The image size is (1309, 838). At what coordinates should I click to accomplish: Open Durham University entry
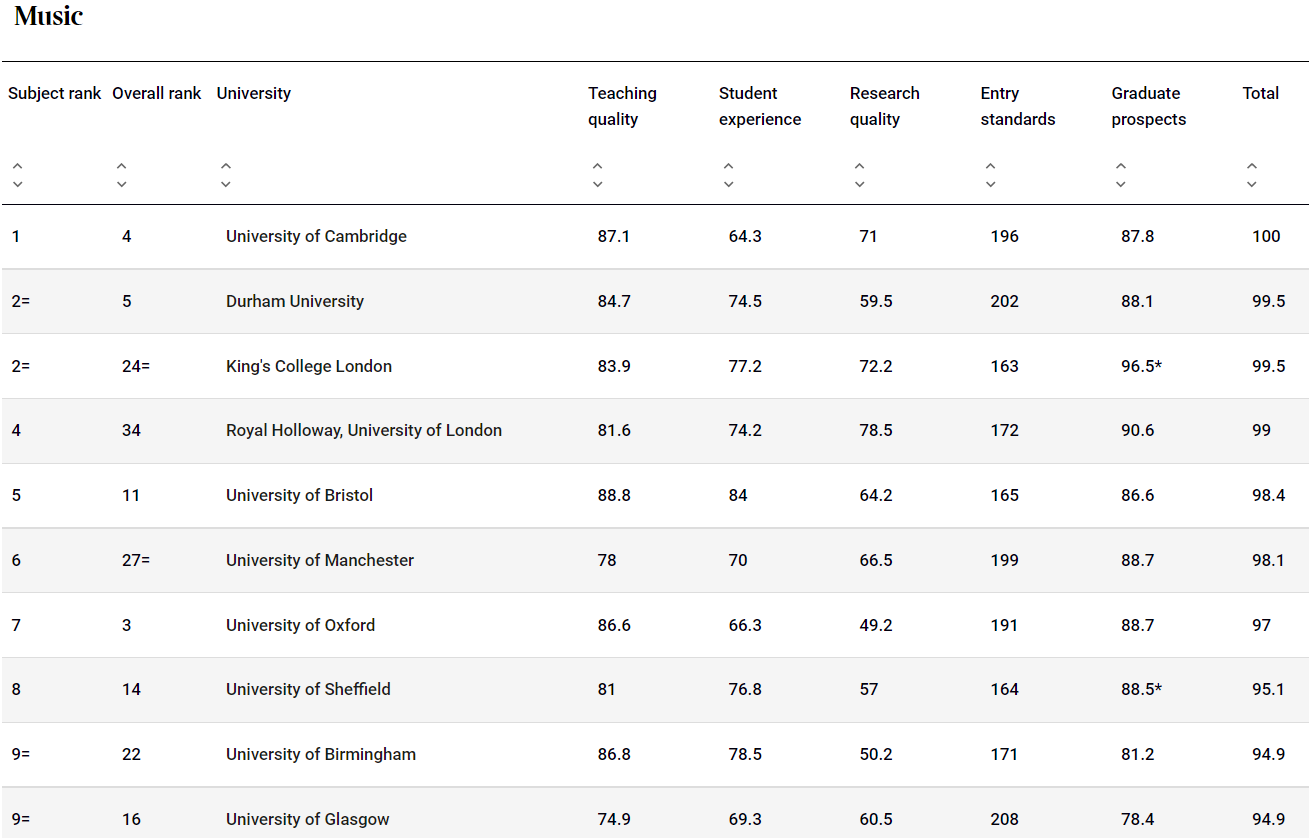point(295,301)
